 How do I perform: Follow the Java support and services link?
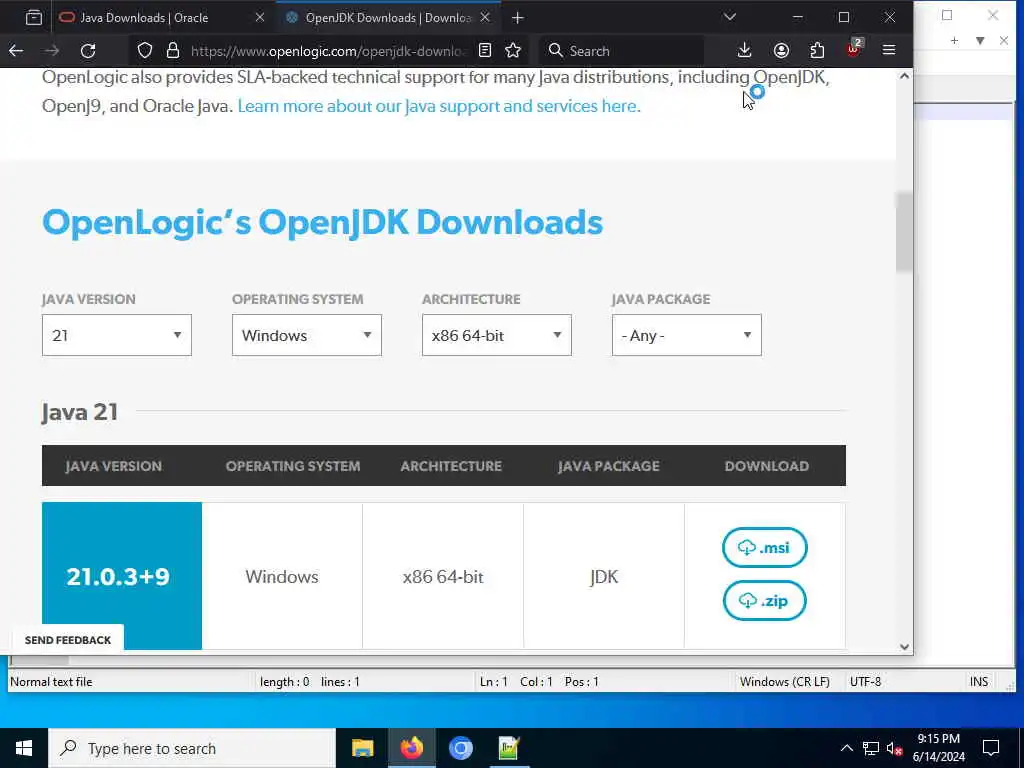click(x=437, y=106)
